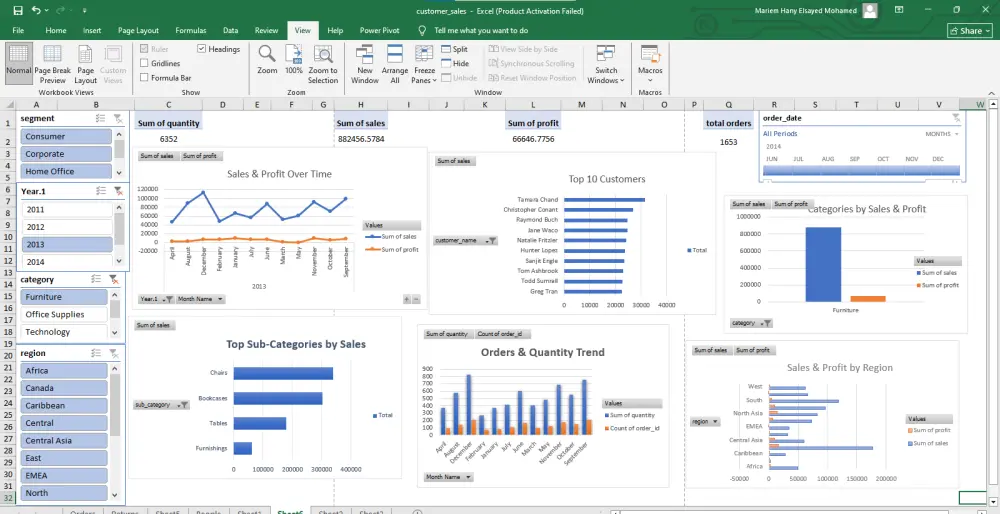Click the Save icon in title bar
Screen dimensions: 1000x514
pos(17,10)
